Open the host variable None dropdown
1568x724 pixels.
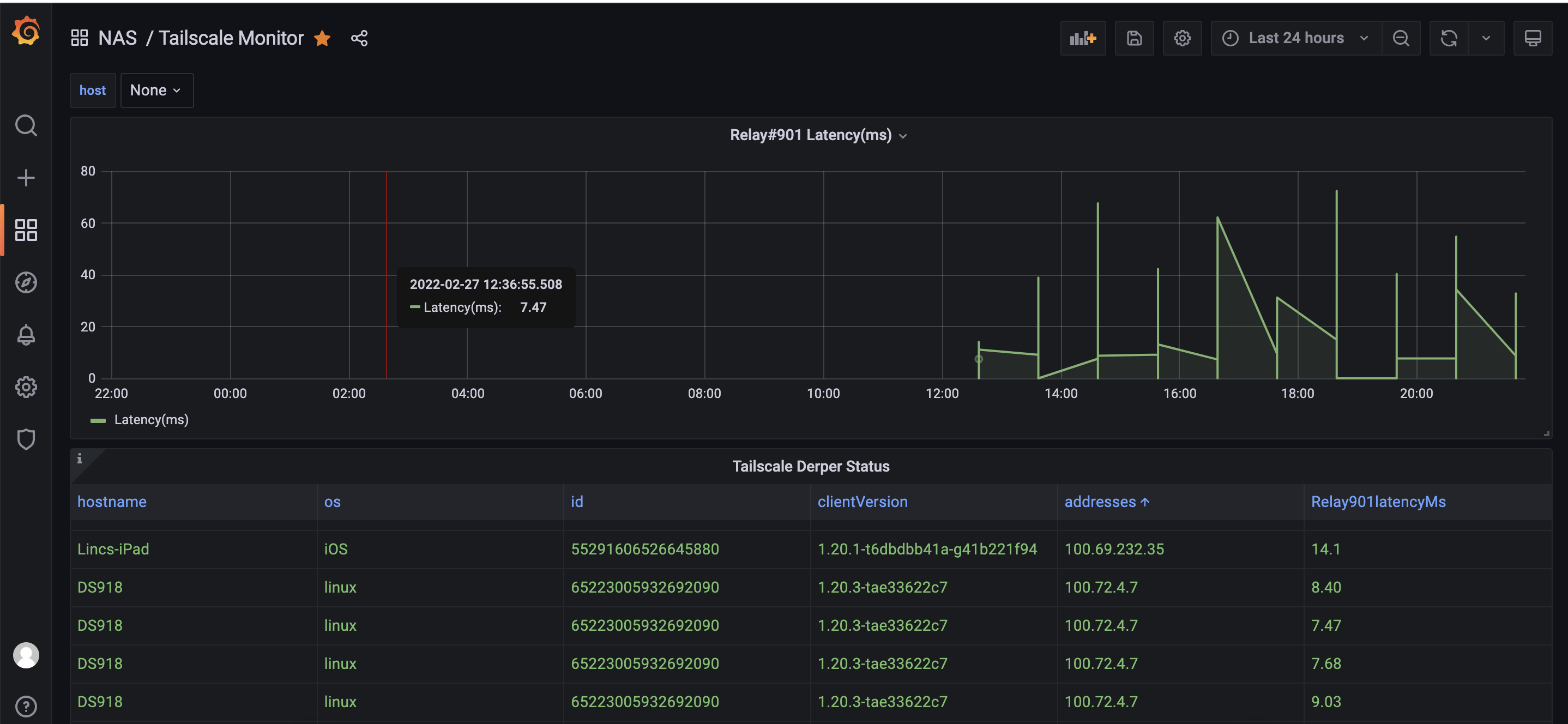pyautogui.click(x=156, y=90)
